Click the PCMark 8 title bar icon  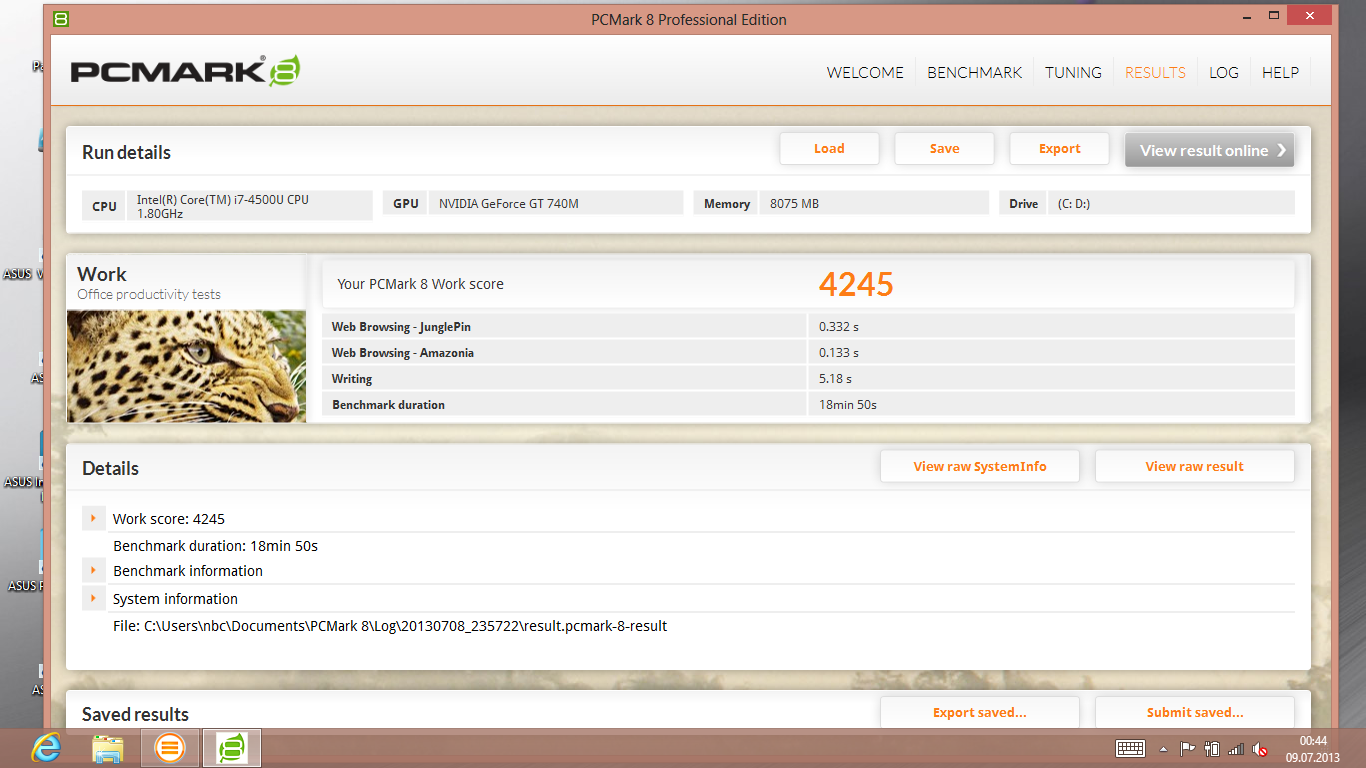tap(61, 19)
